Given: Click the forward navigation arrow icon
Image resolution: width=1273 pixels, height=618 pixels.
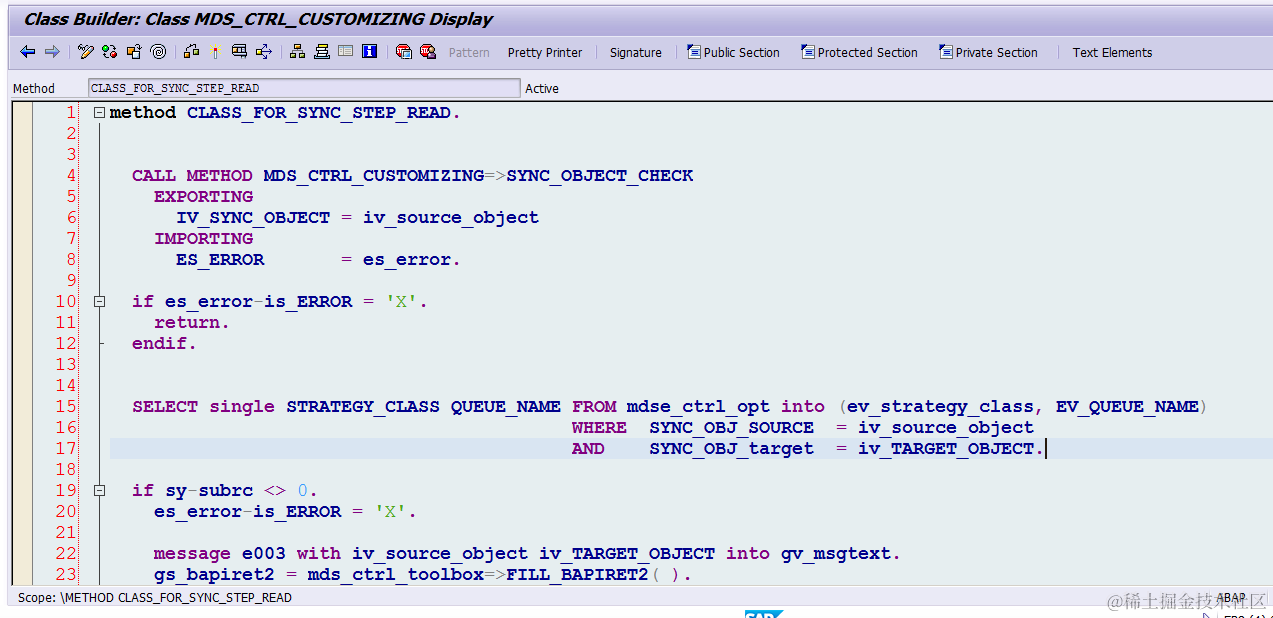Looking at the screenshot, I should point(51,51).
